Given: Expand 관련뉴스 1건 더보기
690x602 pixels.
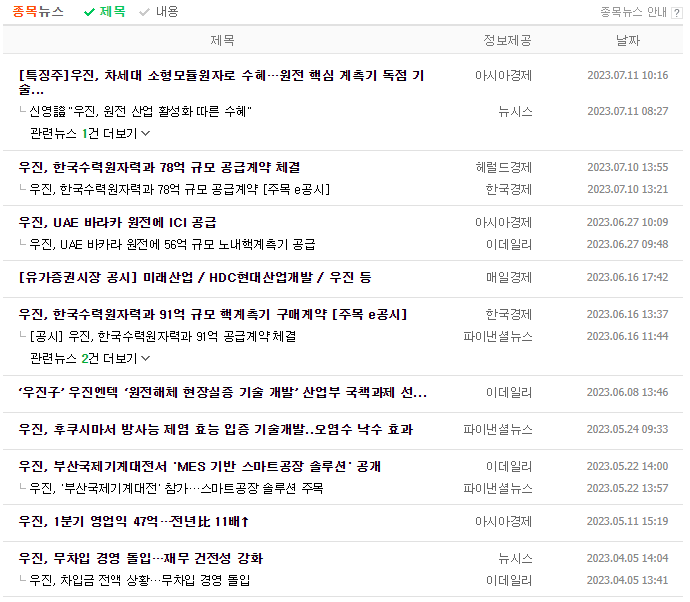Looking at the screenshot, I should (x=90, y=133).
